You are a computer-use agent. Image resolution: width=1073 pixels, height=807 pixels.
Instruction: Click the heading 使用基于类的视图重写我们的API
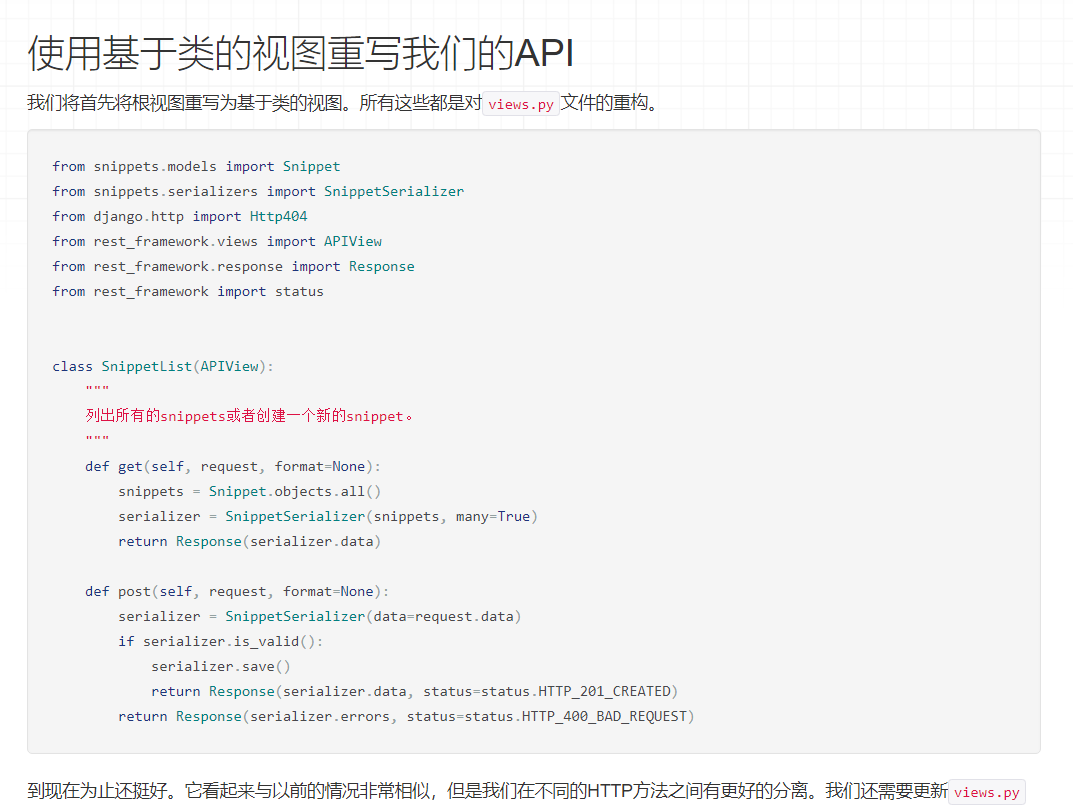click(x=300, y=53)
